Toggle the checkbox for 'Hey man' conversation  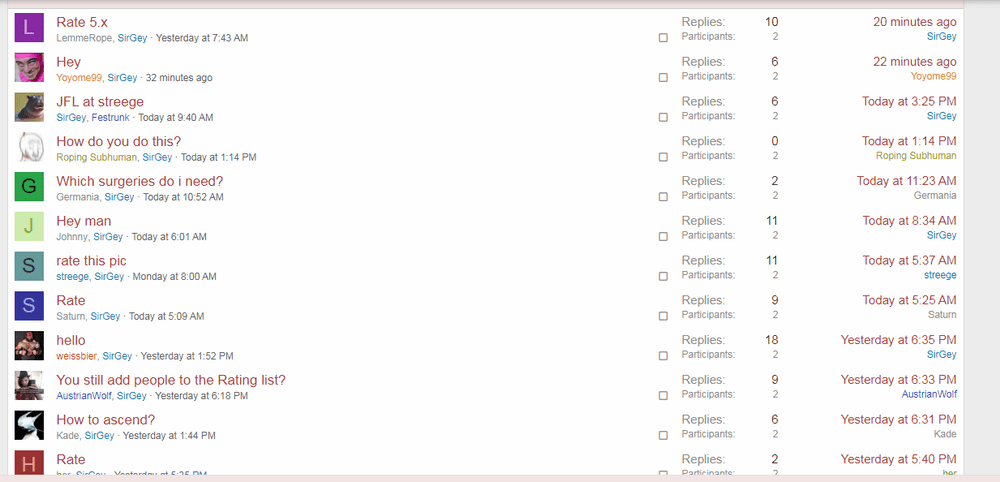click(x=663, y=237)
